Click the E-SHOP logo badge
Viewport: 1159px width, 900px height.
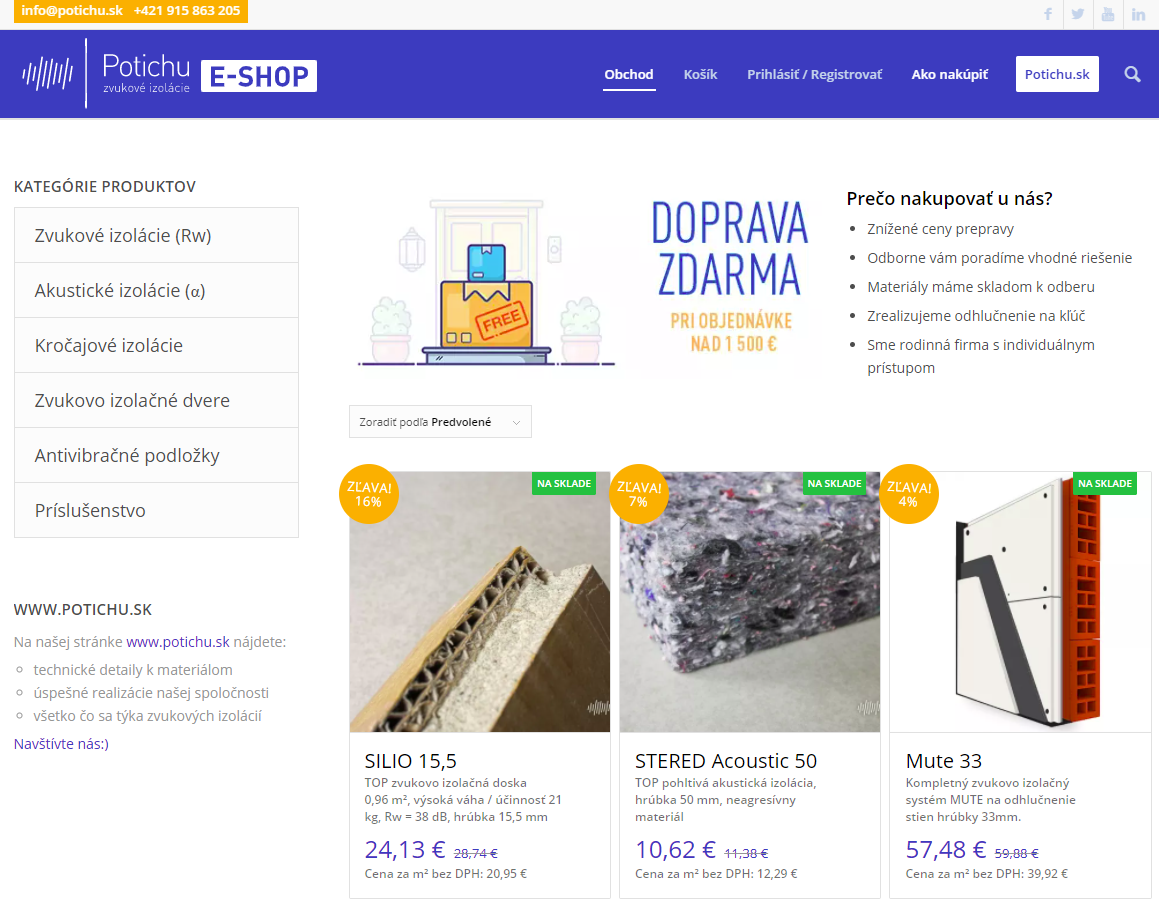[x=259, y=76]
